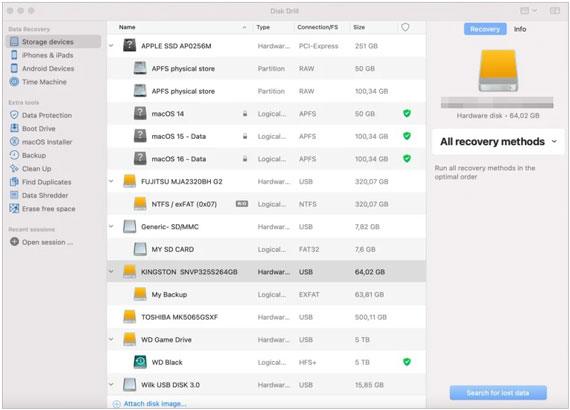Image resolution: width=570 pixels, height=410 pixels.
Task: Click the macOS 16 - Data volume icon
Action: point(140,158)
